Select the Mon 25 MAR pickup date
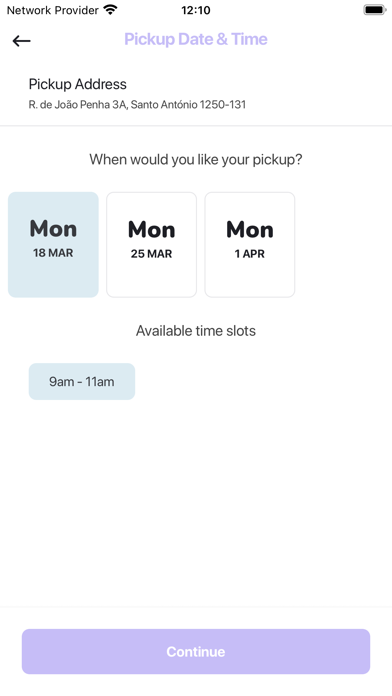 coord(151,245)
